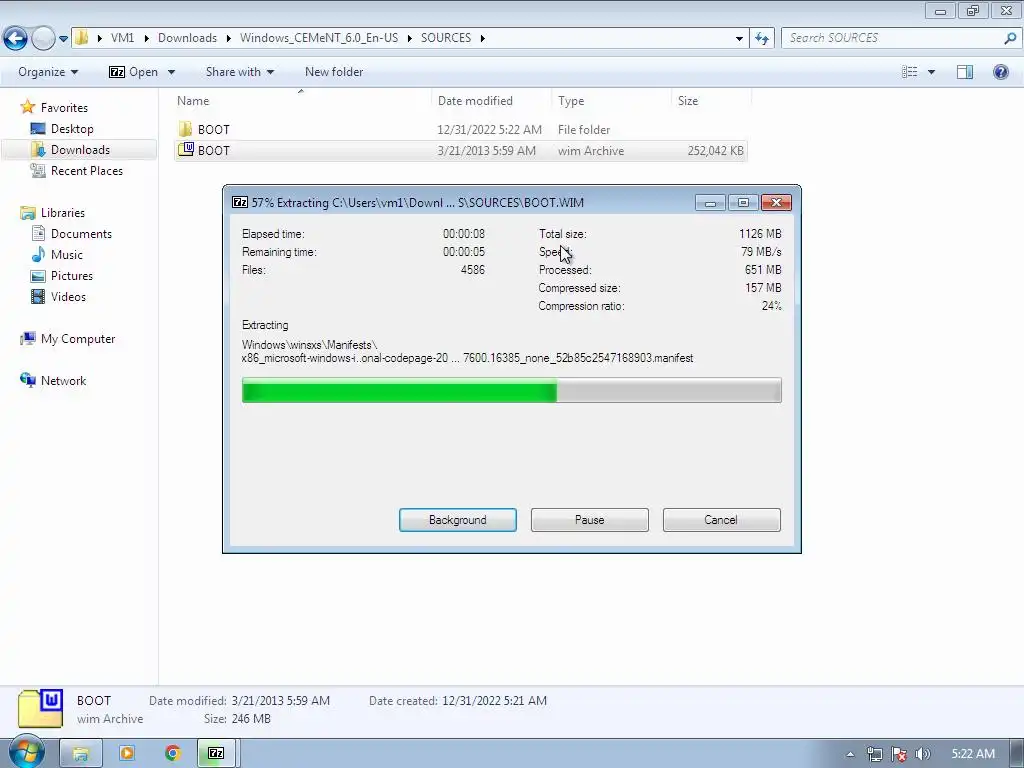This screenshot has width=1024, height=768.
Task: Create a New folder
Action: [334, 72]
